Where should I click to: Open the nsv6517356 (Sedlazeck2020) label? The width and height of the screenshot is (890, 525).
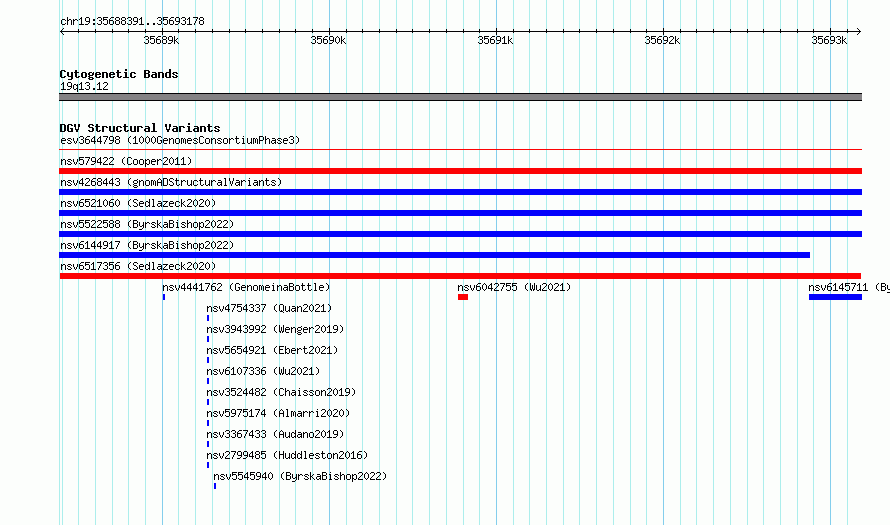tap(138, 266)
